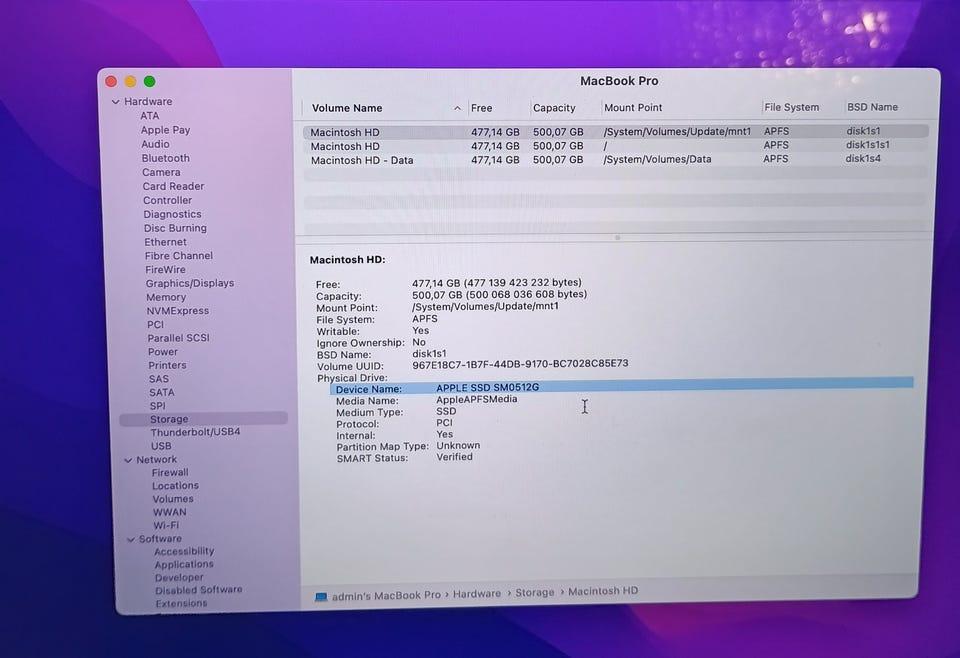Image resolution: width=960 pixels, height=658 pixels.
Task: Click the red close window button
Action: 111,81
